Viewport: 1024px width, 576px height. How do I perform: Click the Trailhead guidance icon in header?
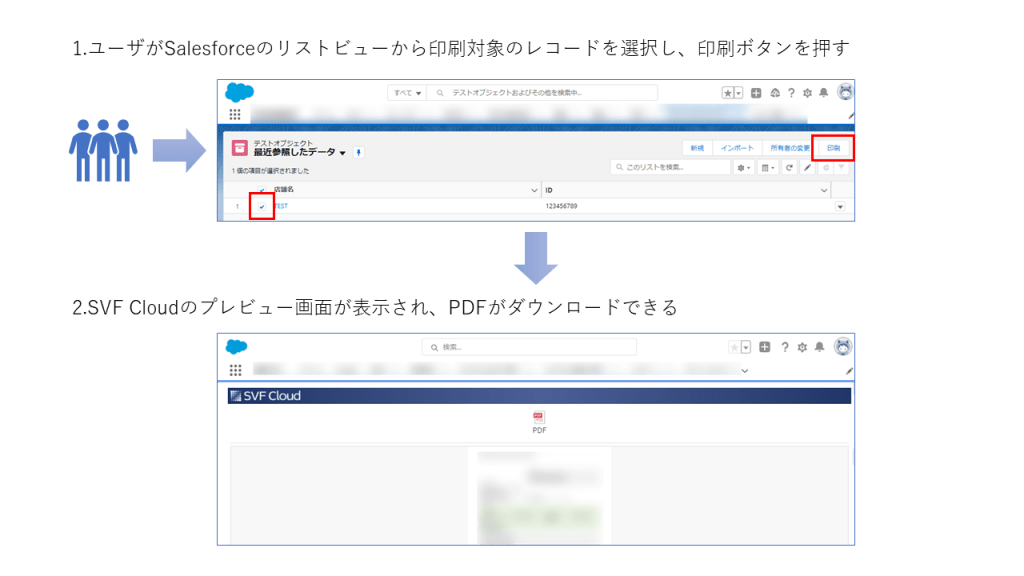(773, 92)
